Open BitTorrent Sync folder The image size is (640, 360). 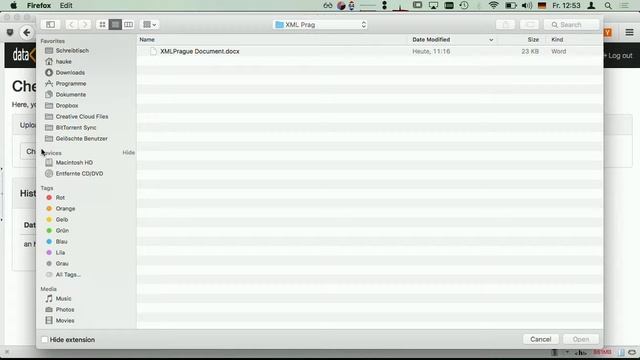pos(76,128)
